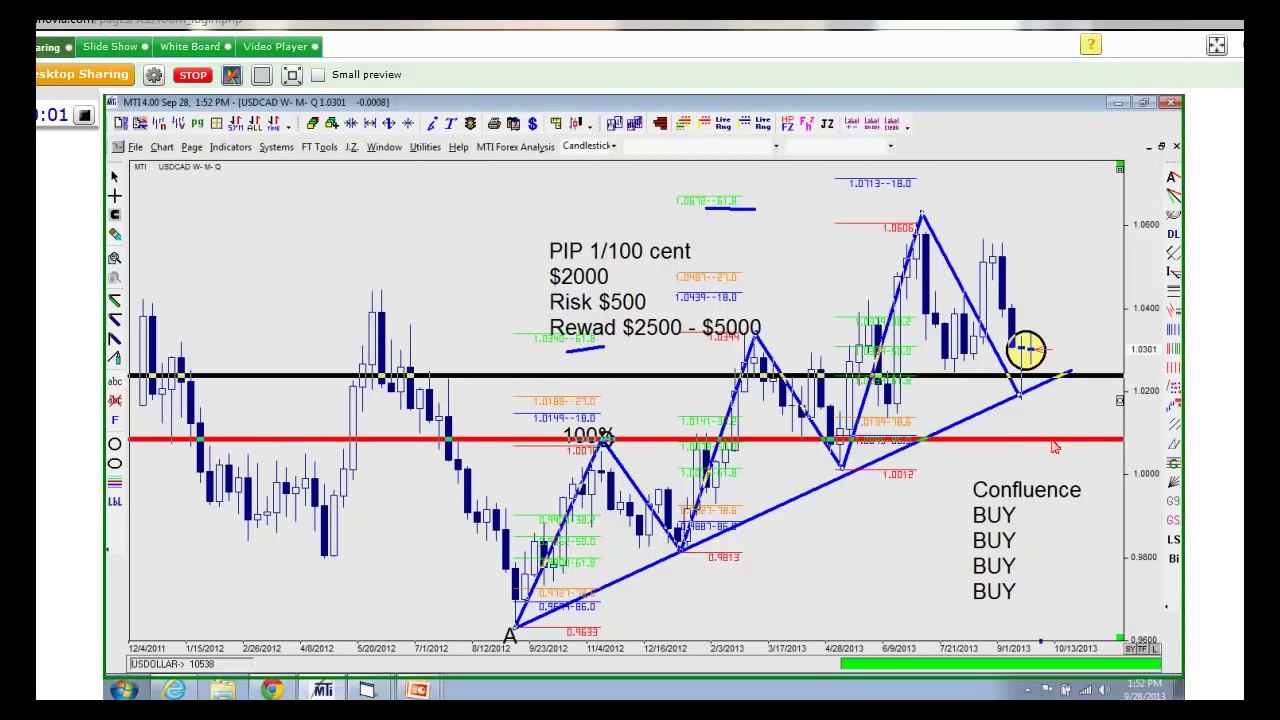Add text with the abc tool
Screen dimensions: 1280x720
pos(115,380)
